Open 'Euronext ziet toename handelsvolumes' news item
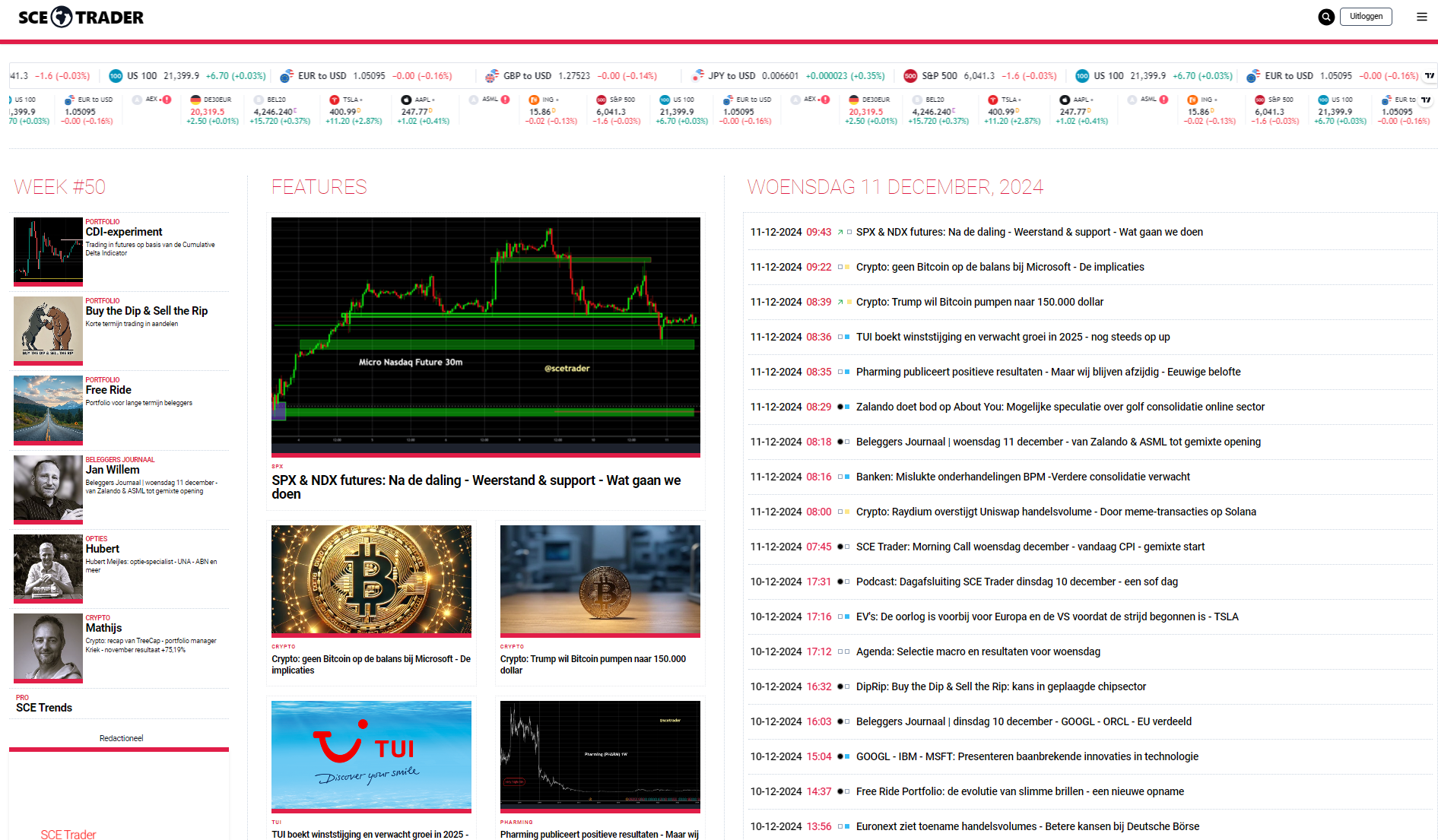 pos(1027,827)
